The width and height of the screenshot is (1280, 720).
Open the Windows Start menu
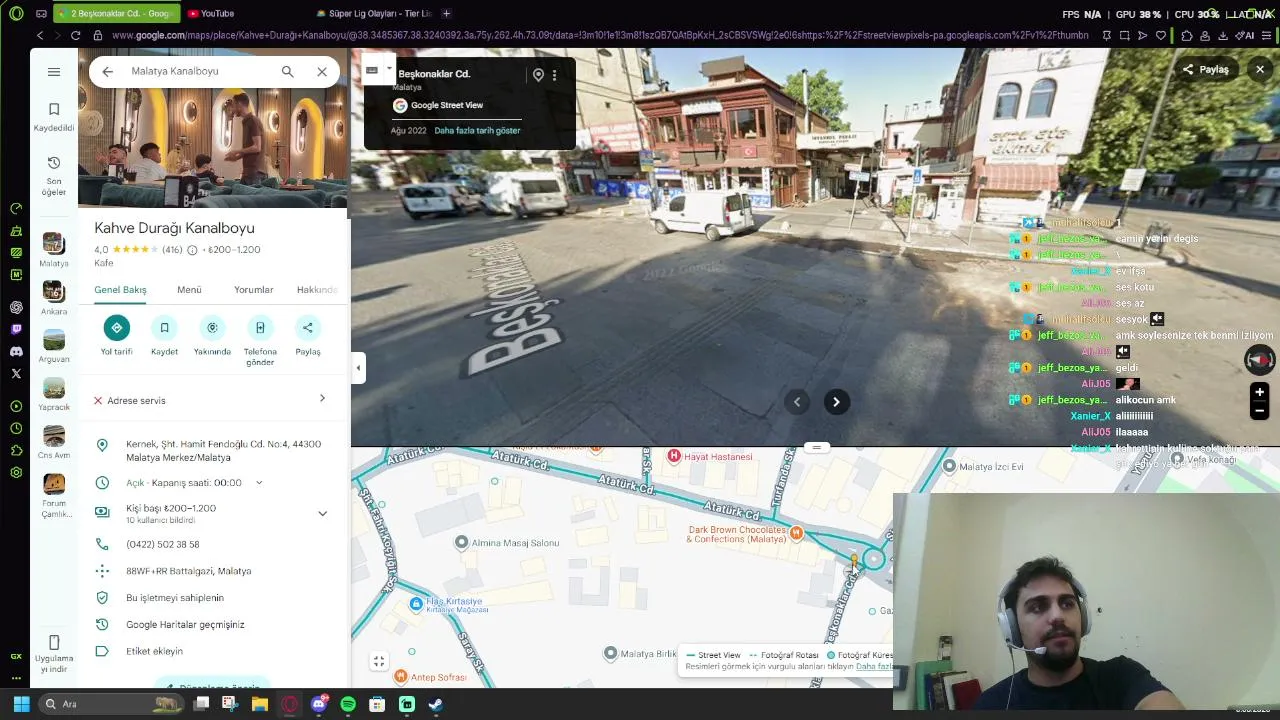[x=21, y=704]
